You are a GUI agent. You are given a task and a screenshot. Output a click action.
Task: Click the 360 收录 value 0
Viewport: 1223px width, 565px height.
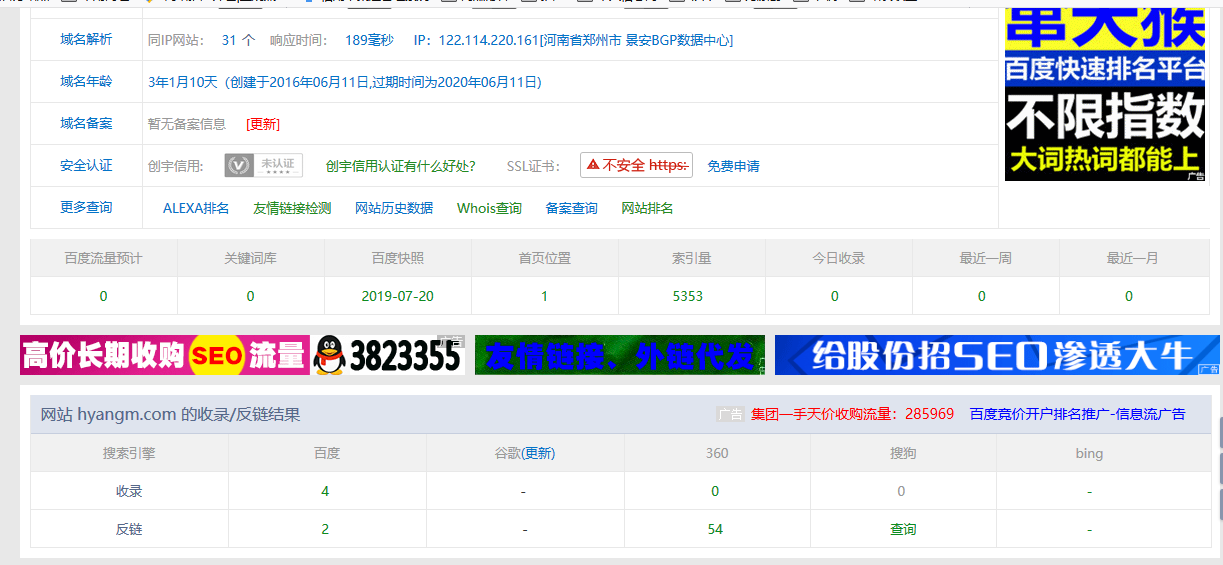[715, 491]
